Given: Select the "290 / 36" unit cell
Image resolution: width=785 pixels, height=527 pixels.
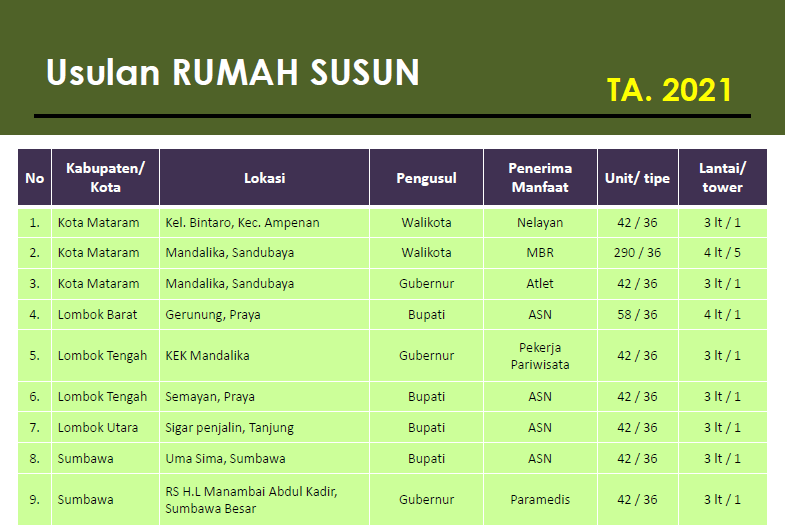Looking at the screenshot, I should [637, 253].
